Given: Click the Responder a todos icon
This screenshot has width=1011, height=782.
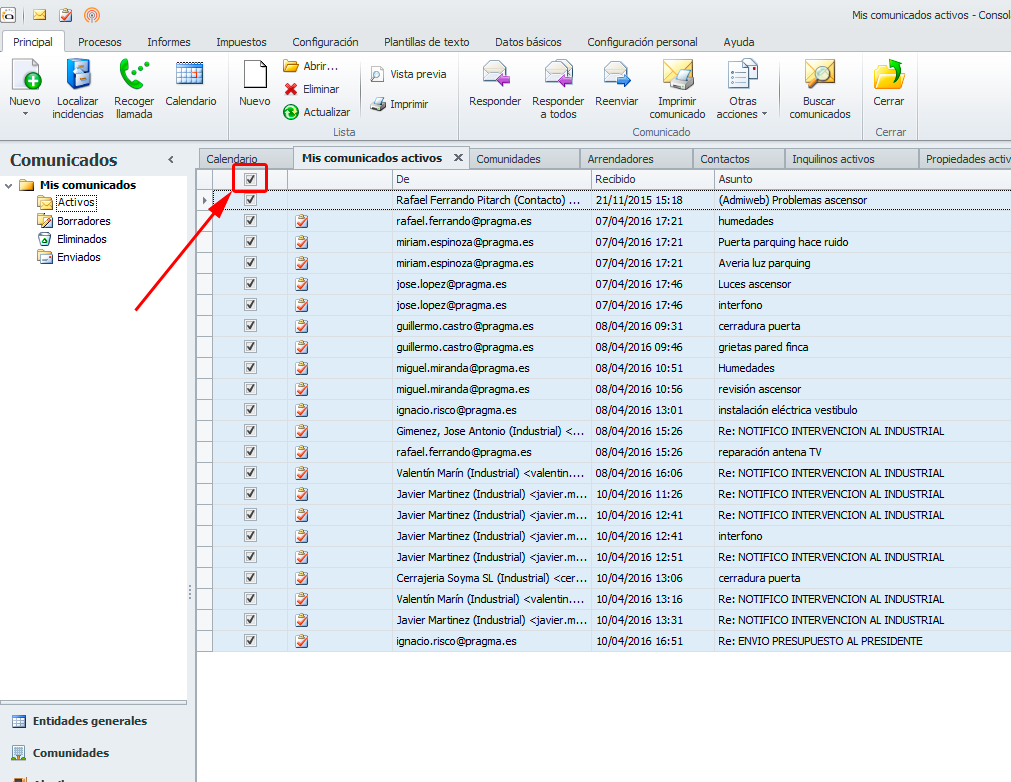Looking at the screenshot, I should click(x=558, y=75).
